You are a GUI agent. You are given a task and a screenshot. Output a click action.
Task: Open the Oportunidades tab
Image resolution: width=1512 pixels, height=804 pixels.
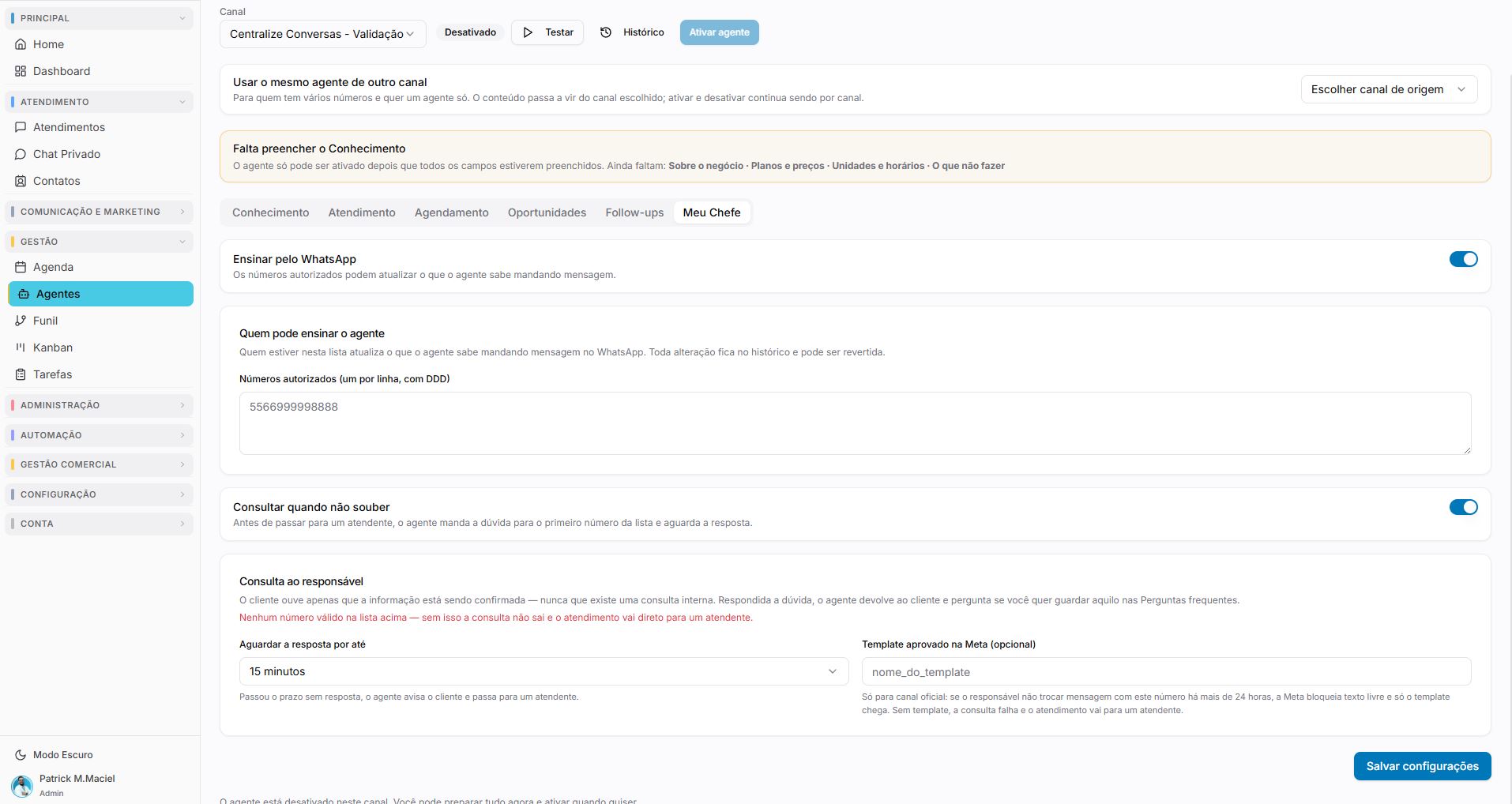pos(547,212)
